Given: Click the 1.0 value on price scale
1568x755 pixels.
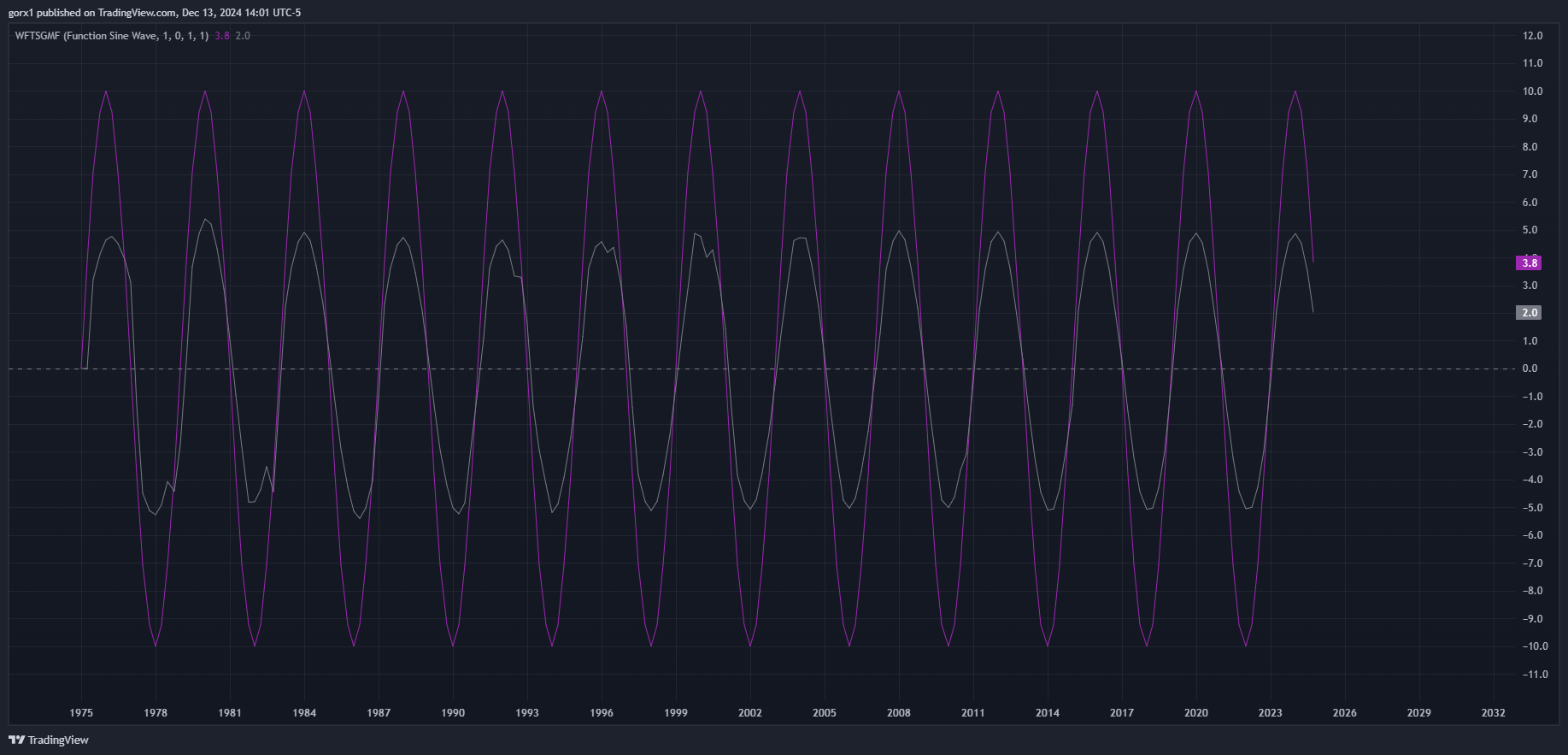Looking at the screenshot, I should click(x=1530, y=341).
